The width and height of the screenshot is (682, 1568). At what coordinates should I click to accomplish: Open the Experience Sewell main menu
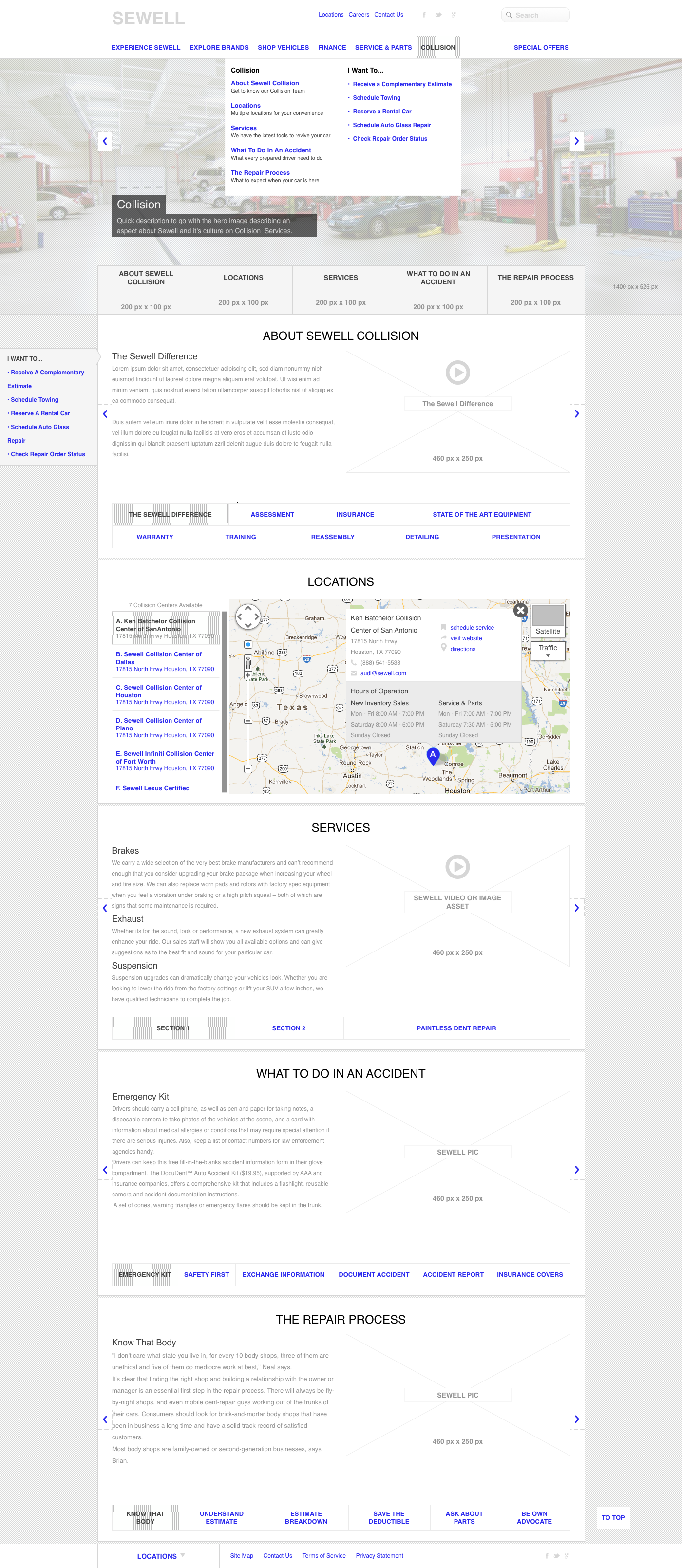pyautogui.click(x=146, y=48)
